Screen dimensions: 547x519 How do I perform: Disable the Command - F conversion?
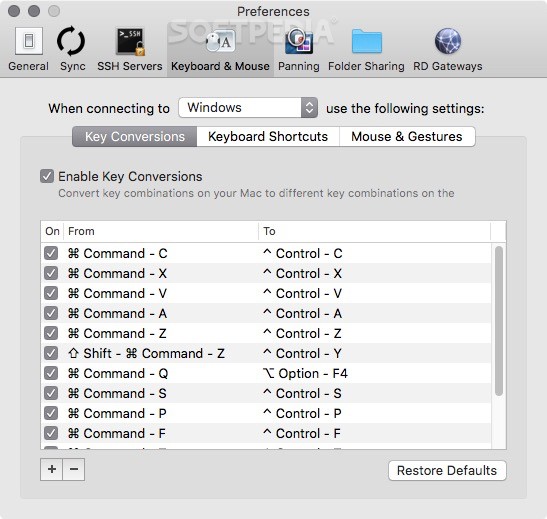point(51,433)
